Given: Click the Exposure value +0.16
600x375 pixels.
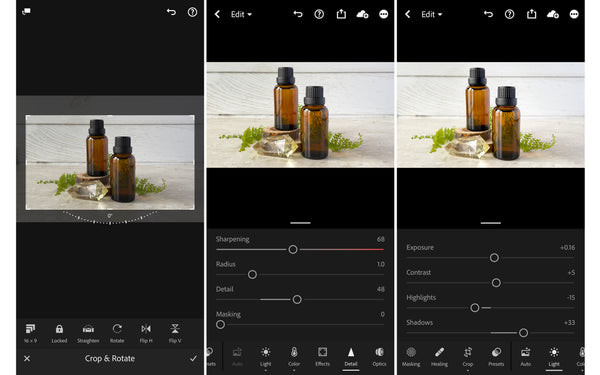Looking at the screenshot, I should (567, 248).
